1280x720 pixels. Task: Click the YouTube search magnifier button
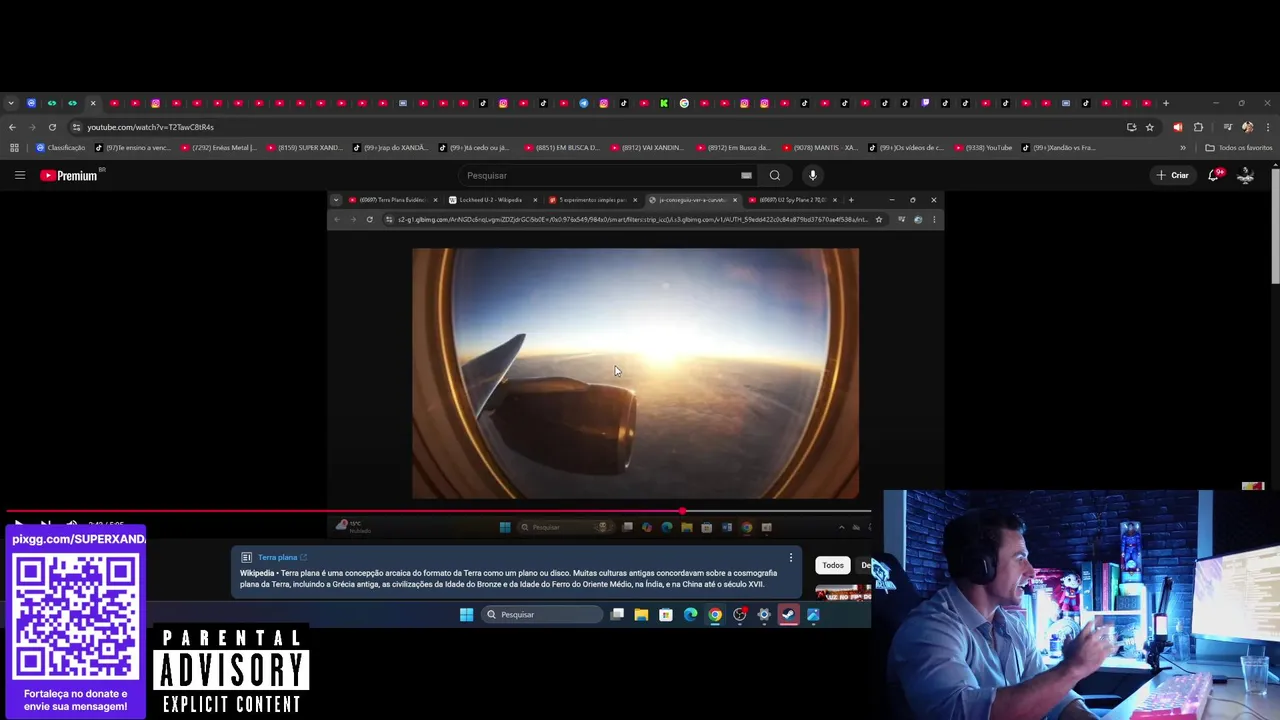pyautogui.click(x=775, y=175)
